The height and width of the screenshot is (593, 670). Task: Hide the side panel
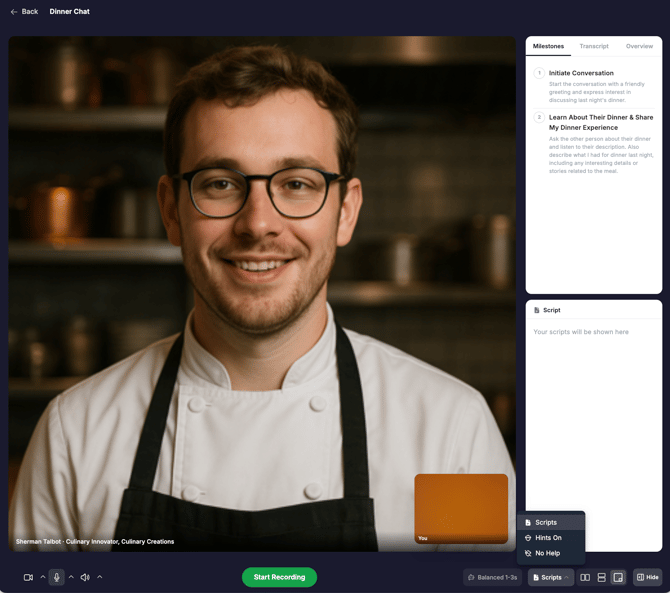click(x=647, y=577)
